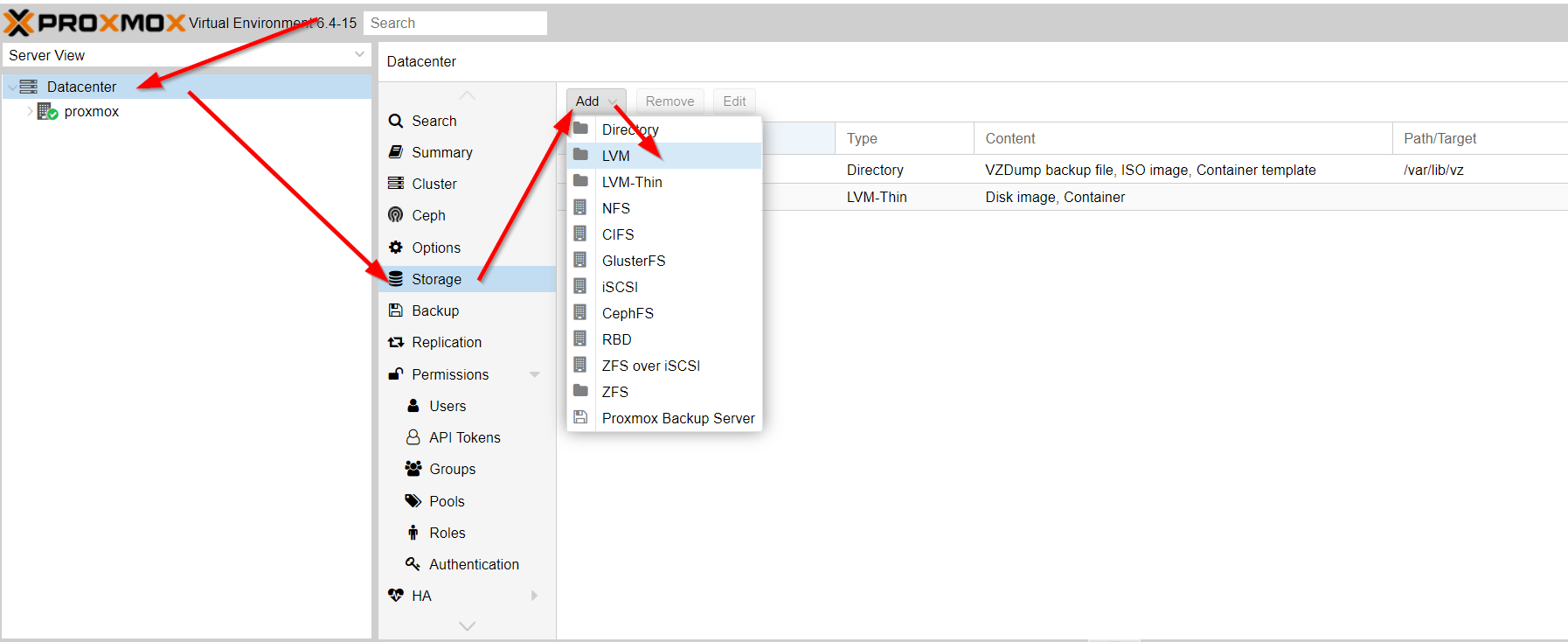Image resolution: width=1568 pixels, height=642 pixels.
Task: Choose LVM from Add menu
Action: 664,156
